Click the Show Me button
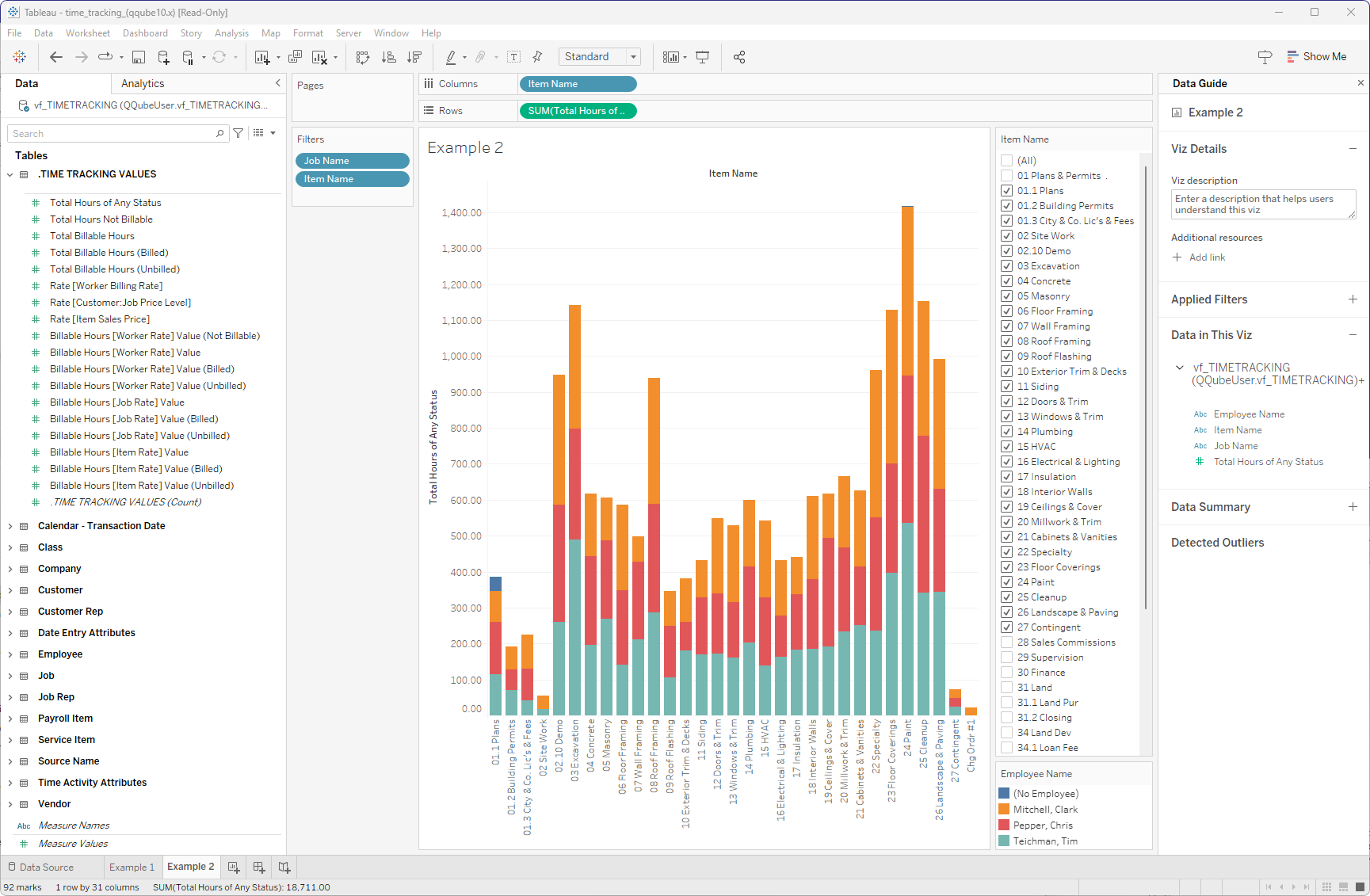1370x896 pixels. (1318, 56)
